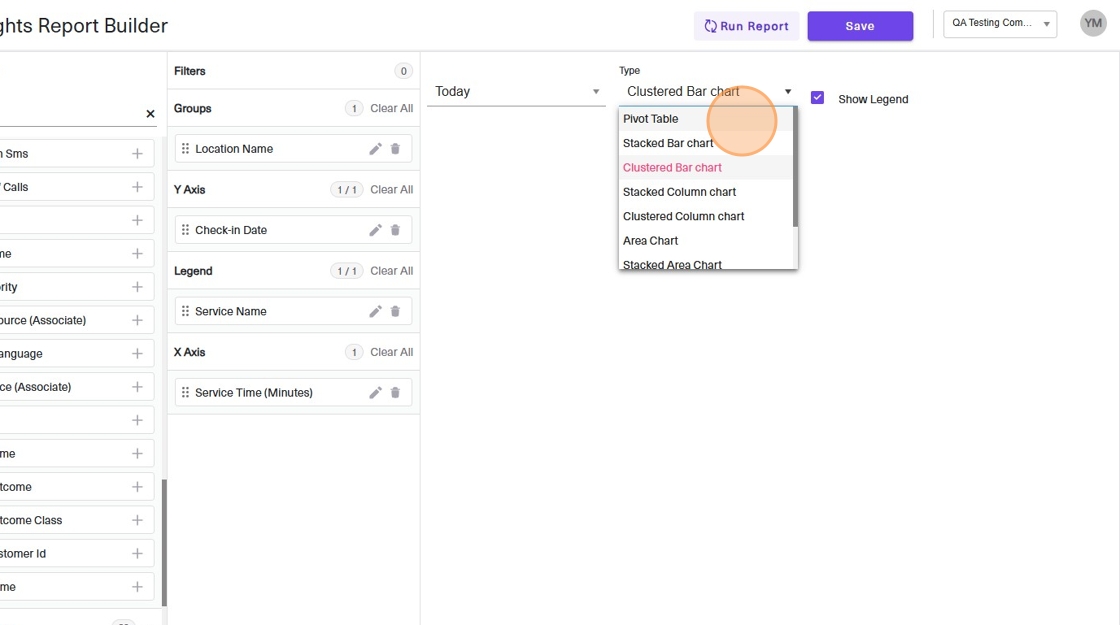Add the Outcome Class field
This screenshot has width=1120, height=625.
137,520
